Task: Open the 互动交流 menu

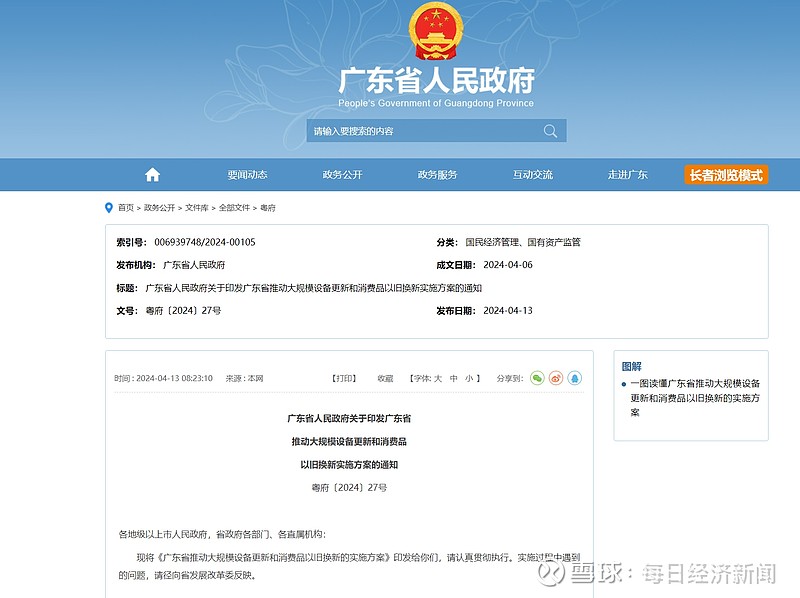Action: click(x=535, y=172)
